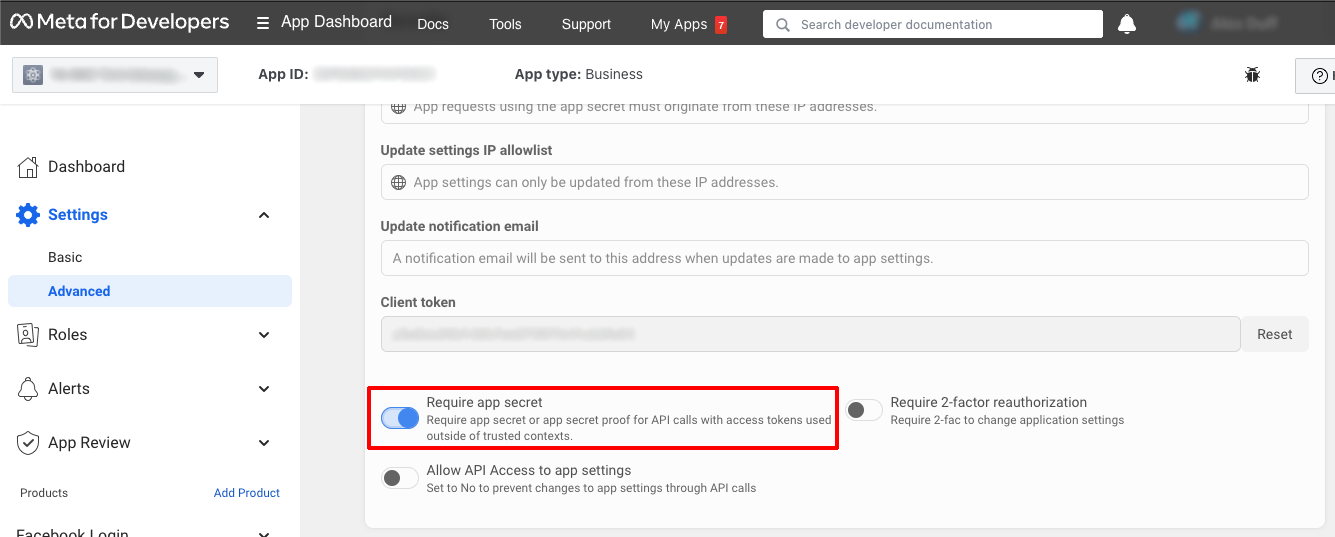The image size is (1335, 537).
Task: Open the App Dashboard hamburger menu
Action: [x=263, y=23]
